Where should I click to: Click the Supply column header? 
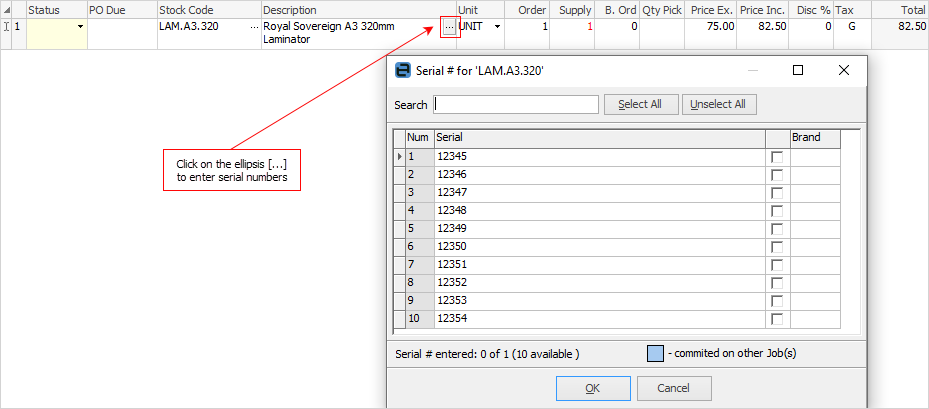click(x=572, y=10)
